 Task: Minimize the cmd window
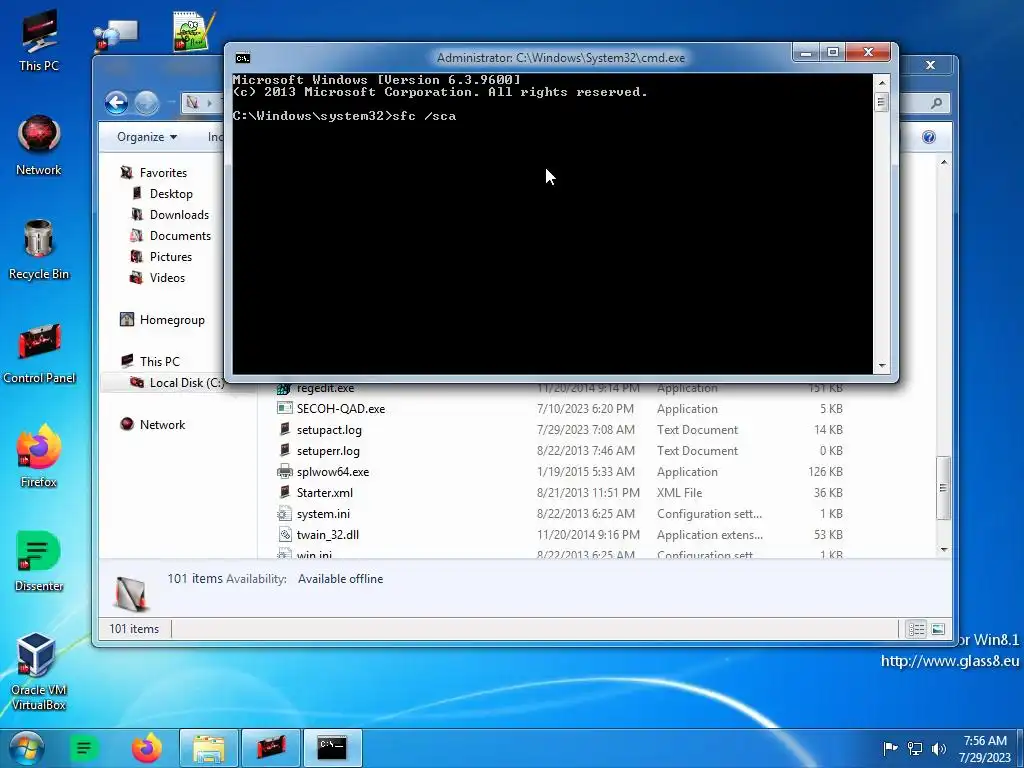[x=807, y=52]
